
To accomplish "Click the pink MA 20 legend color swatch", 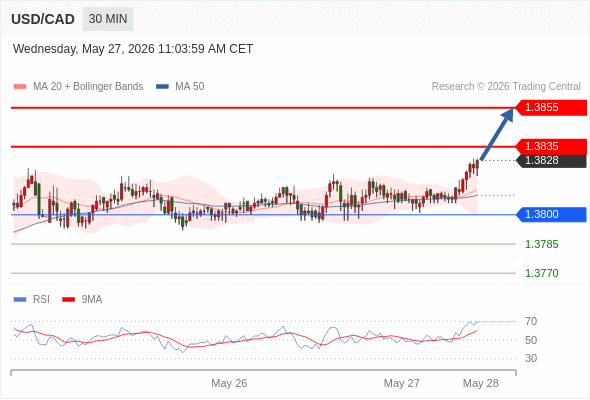I will (20, 87).
